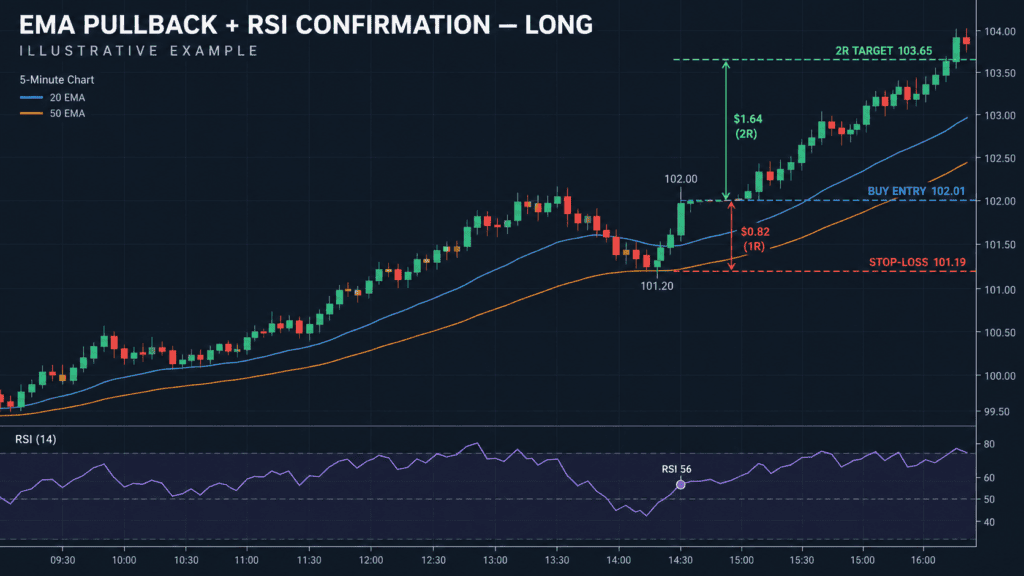This screenshot has height=576, width=1024.
Task: Click the 104.00 price axis label
Action: (1000, 31)
